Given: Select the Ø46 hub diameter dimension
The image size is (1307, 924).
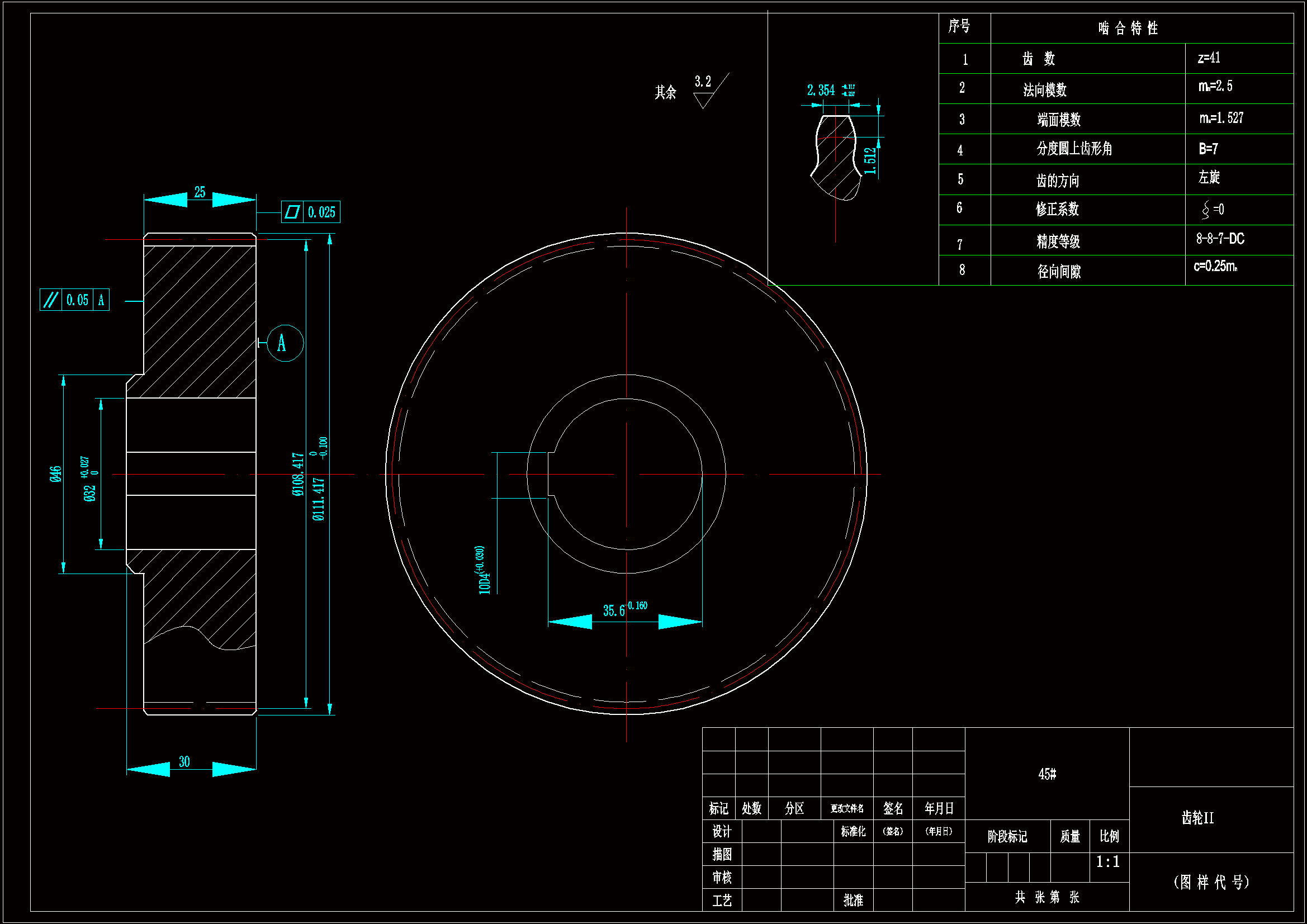Looking at the screenshot, I should pos(55,473).
